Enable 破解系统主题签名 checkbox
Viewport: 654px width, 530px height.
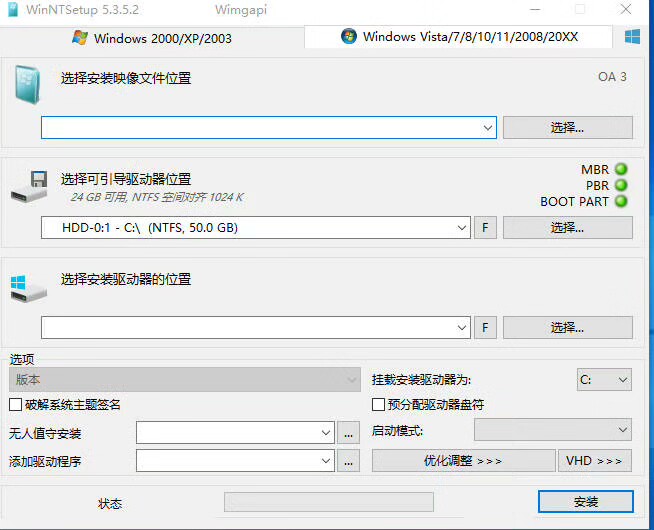point(15,404)
